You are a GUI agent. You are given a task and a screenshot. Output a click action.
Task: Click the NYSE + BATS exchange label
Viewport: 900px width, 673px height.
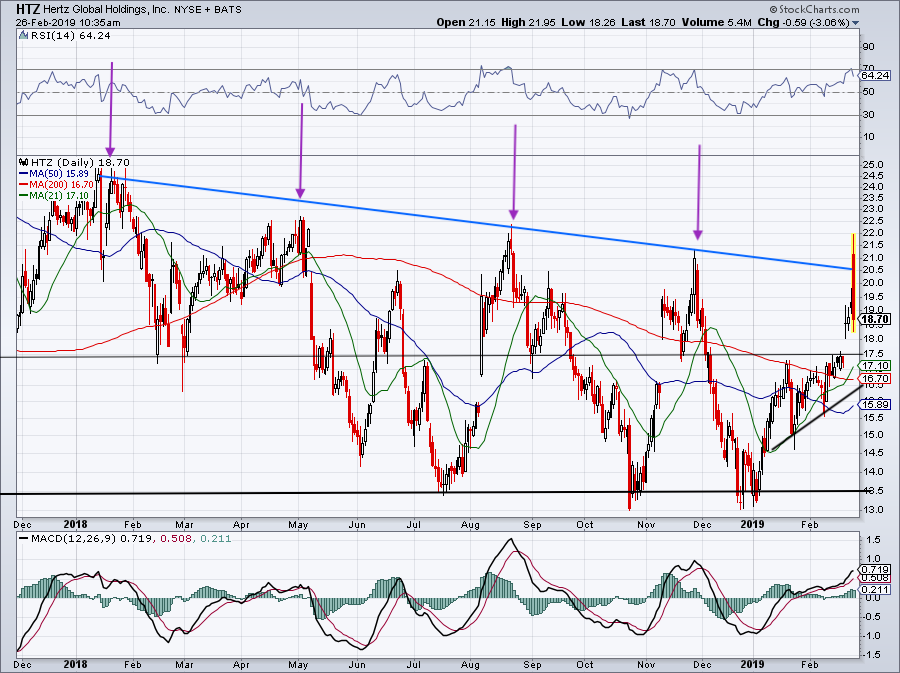point(208,10)
